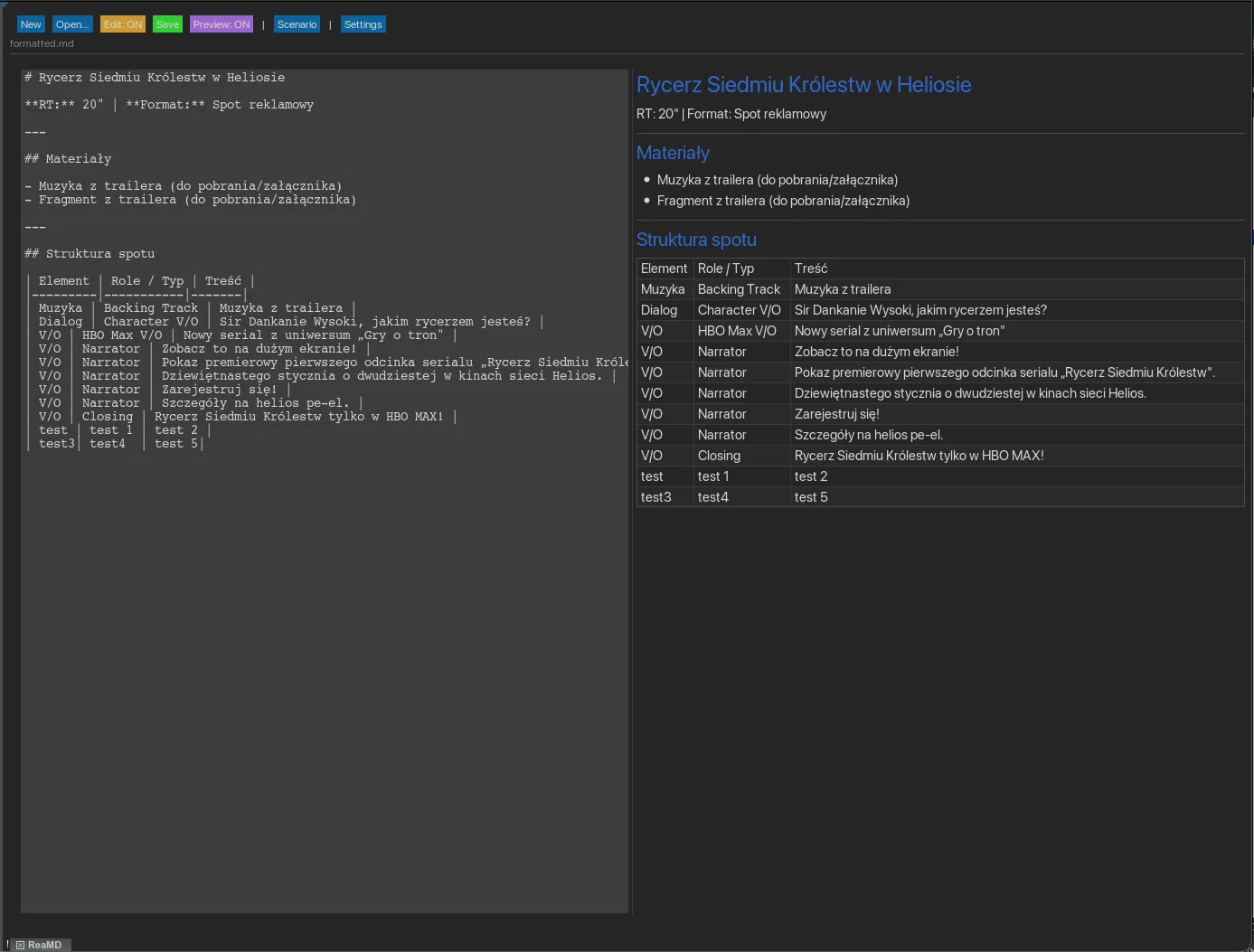Click the formatted.md file name label
Viewport: 1254px width, 952px height.
coord(42,43)
